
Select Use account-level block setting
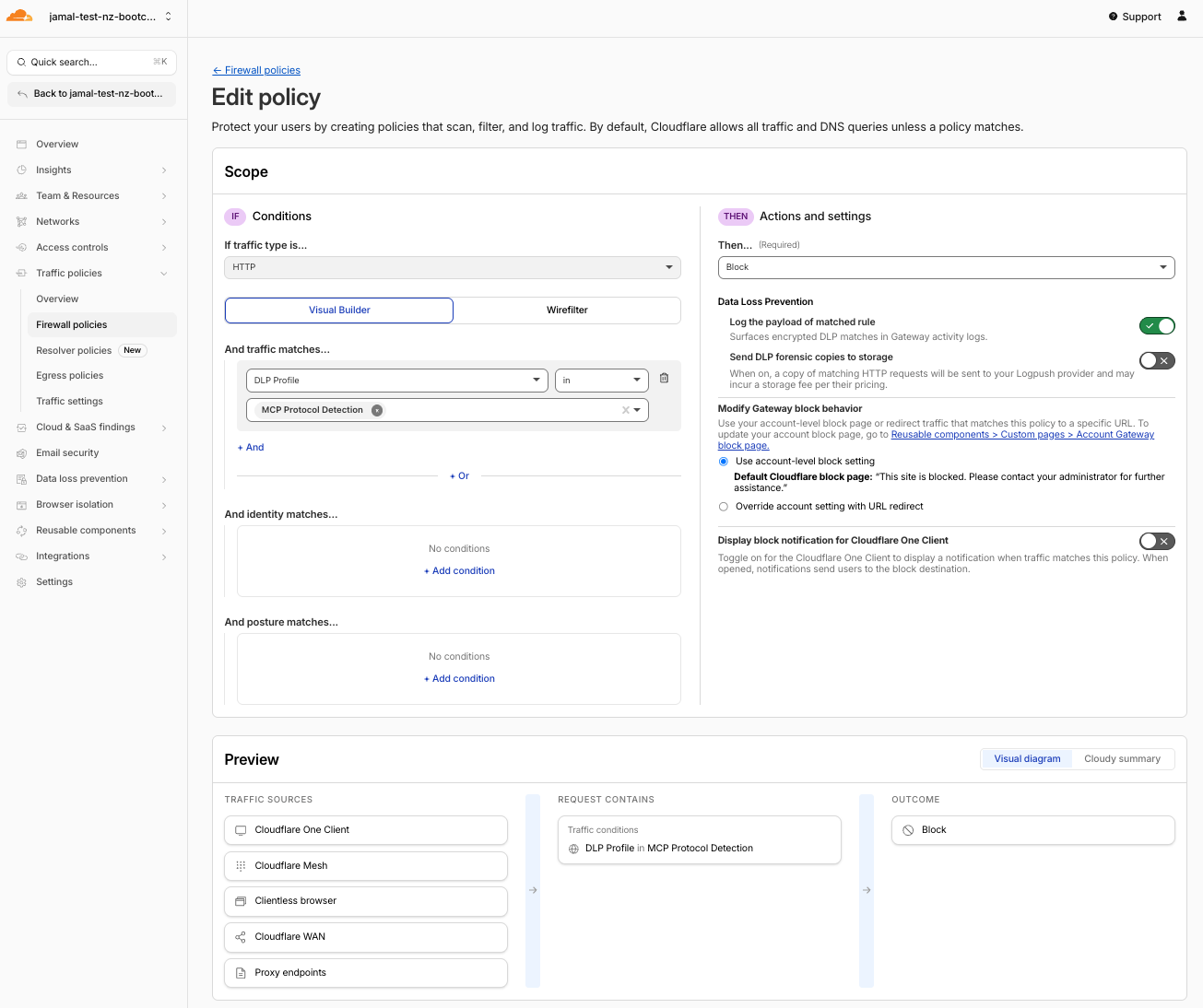pyautogui.click(x=724, y=462)
